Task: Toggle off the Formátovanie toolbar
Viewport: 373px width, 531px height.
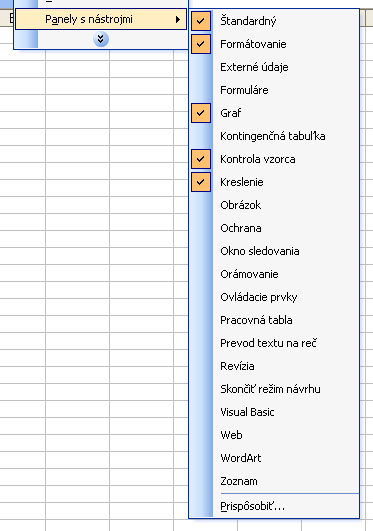Action: point(201,44)
